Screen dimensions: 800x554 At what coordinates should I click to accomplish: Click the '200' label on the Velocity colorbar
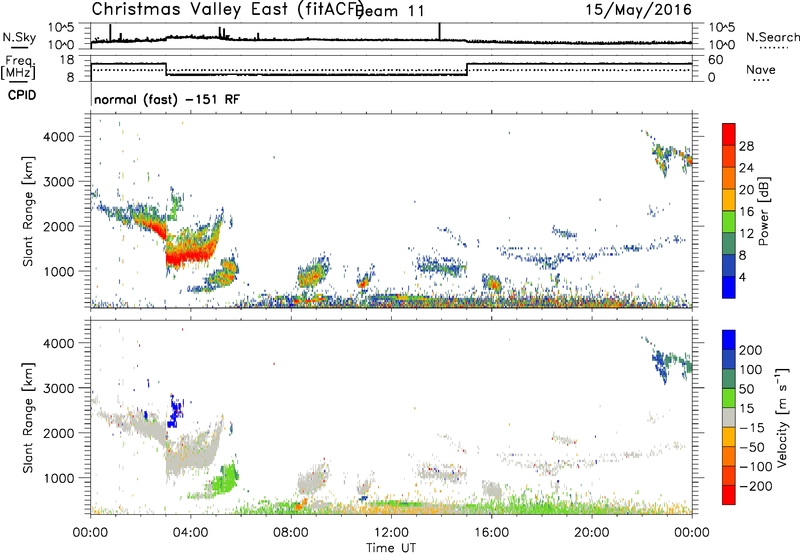coord(751,350)
